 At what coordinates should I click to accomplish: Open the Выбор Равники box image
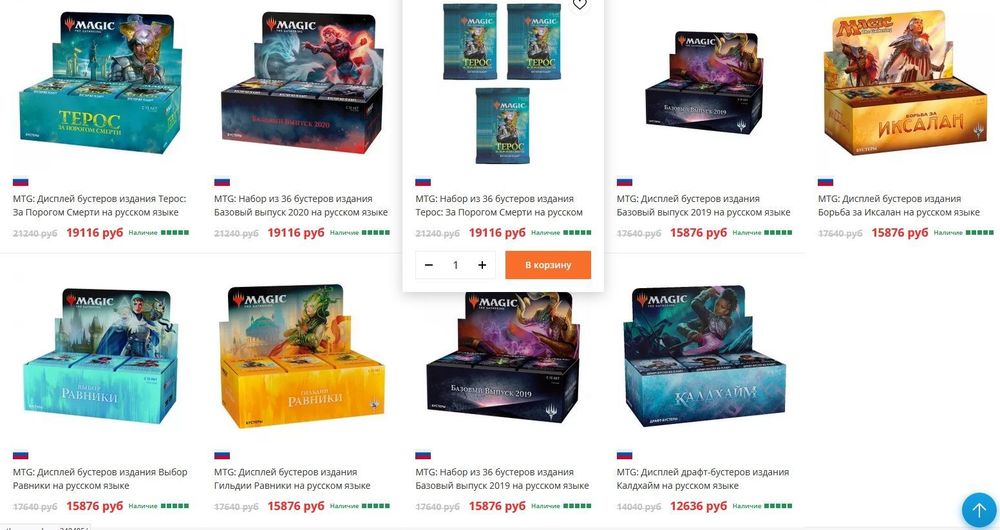(x=100, y=356)
